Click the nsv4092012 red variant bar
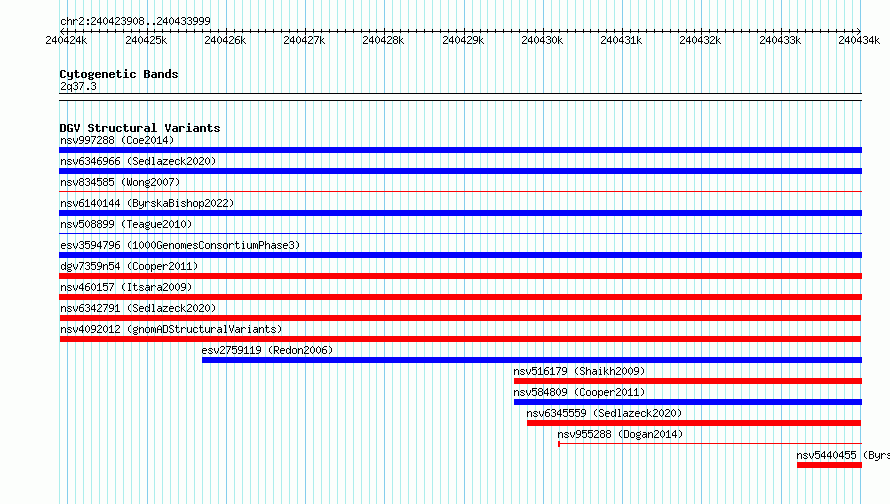The width and height of the screenshot is (890, 504). pyautogui.click(x=460, y=339)
